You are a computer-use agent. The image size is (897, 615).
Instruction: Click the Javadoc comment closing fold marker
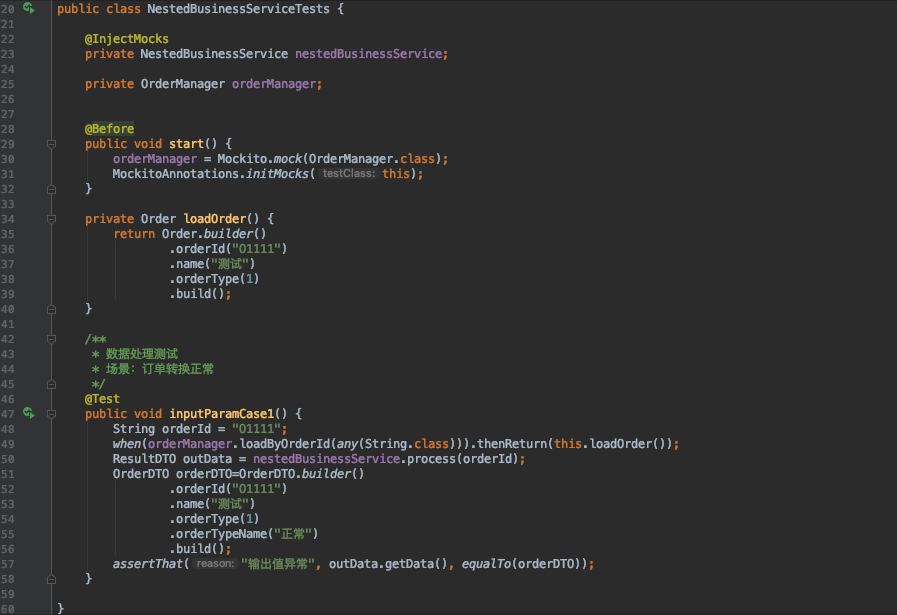tap(51, 384)
